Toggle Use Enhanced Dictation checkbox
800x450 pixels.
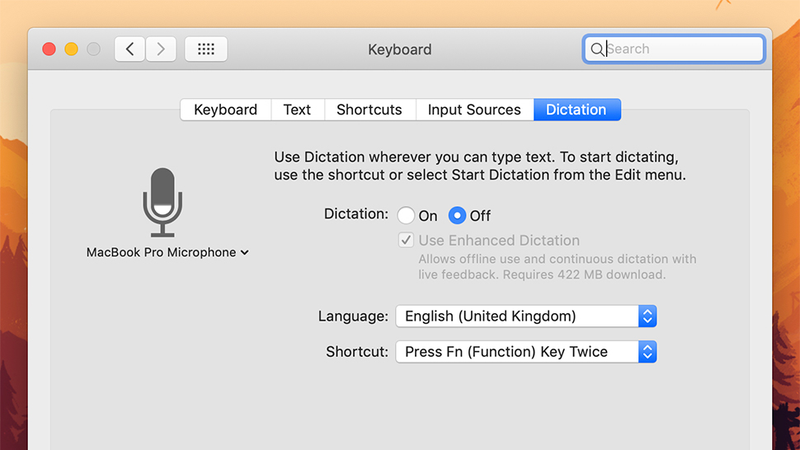point(406,240)
